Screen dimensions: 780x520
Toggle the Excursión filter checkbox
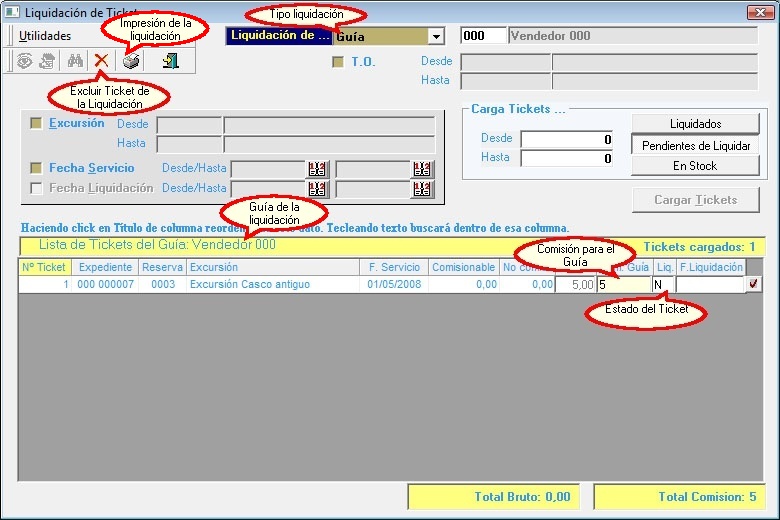(x=37, y=124)
